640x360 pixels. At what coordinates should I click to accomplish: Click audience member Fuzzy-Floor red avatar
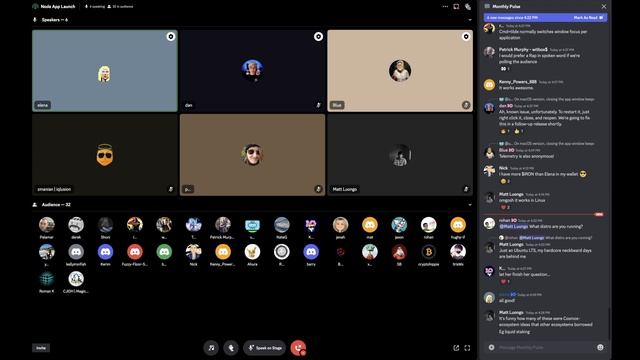pos(135,252)
